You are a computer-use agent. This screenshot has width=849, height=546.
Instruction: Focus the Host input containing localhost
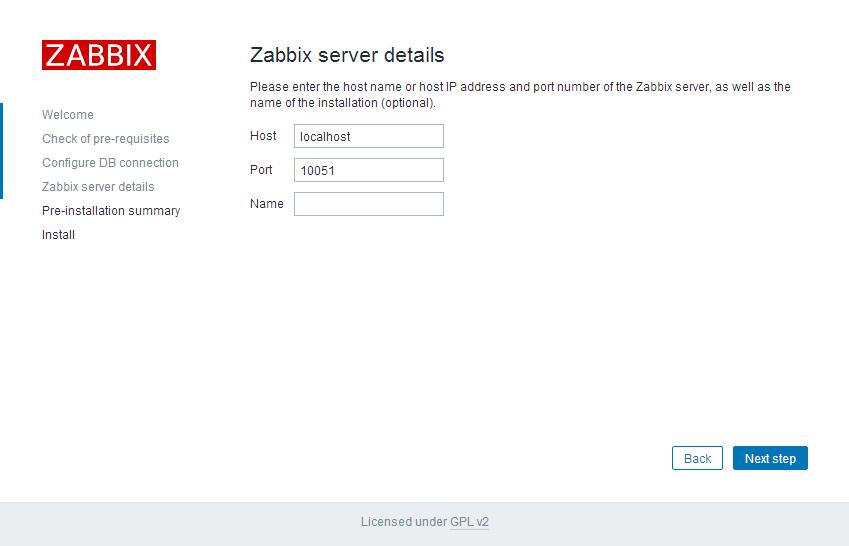tap(368, 136)
